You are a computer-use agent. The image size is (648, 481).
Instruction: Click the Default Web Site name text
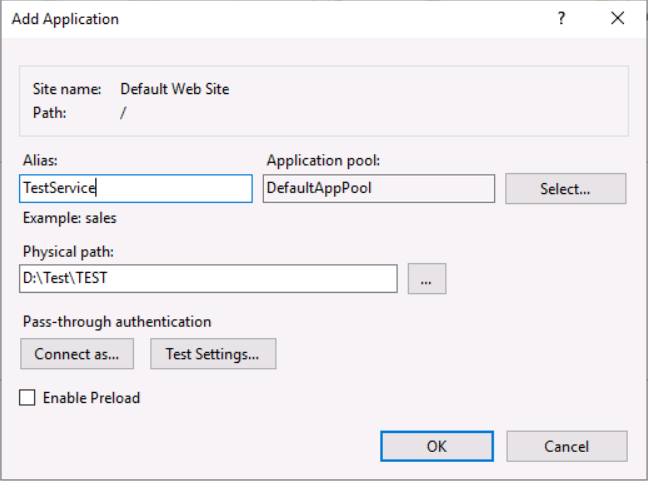(175, 89)
